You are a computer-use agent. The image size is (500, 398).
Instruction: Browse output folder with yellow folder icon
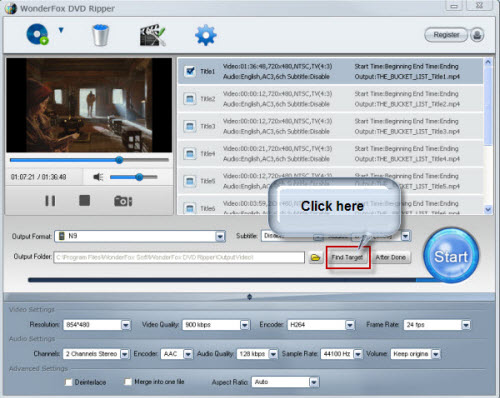(315, 257)
